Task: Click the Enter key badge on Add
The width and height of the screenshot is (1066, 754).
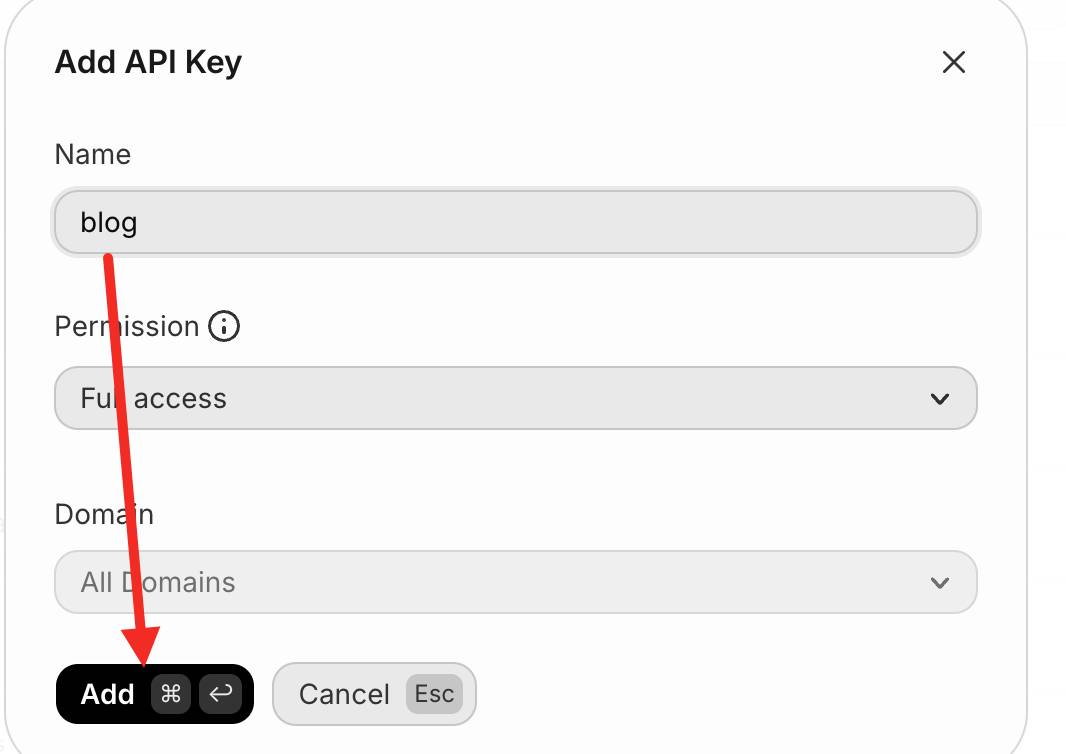Action: pyautogui.click(x=220, y=693)
